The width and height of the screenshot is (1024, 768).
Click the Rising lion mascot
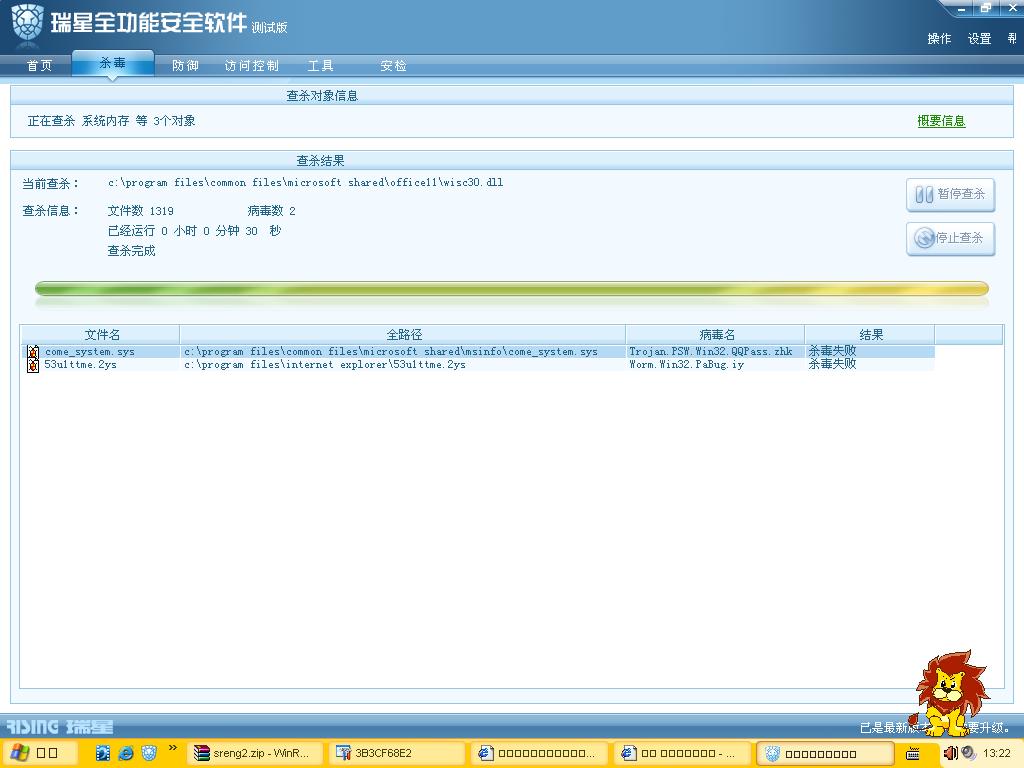pos(950,693)
